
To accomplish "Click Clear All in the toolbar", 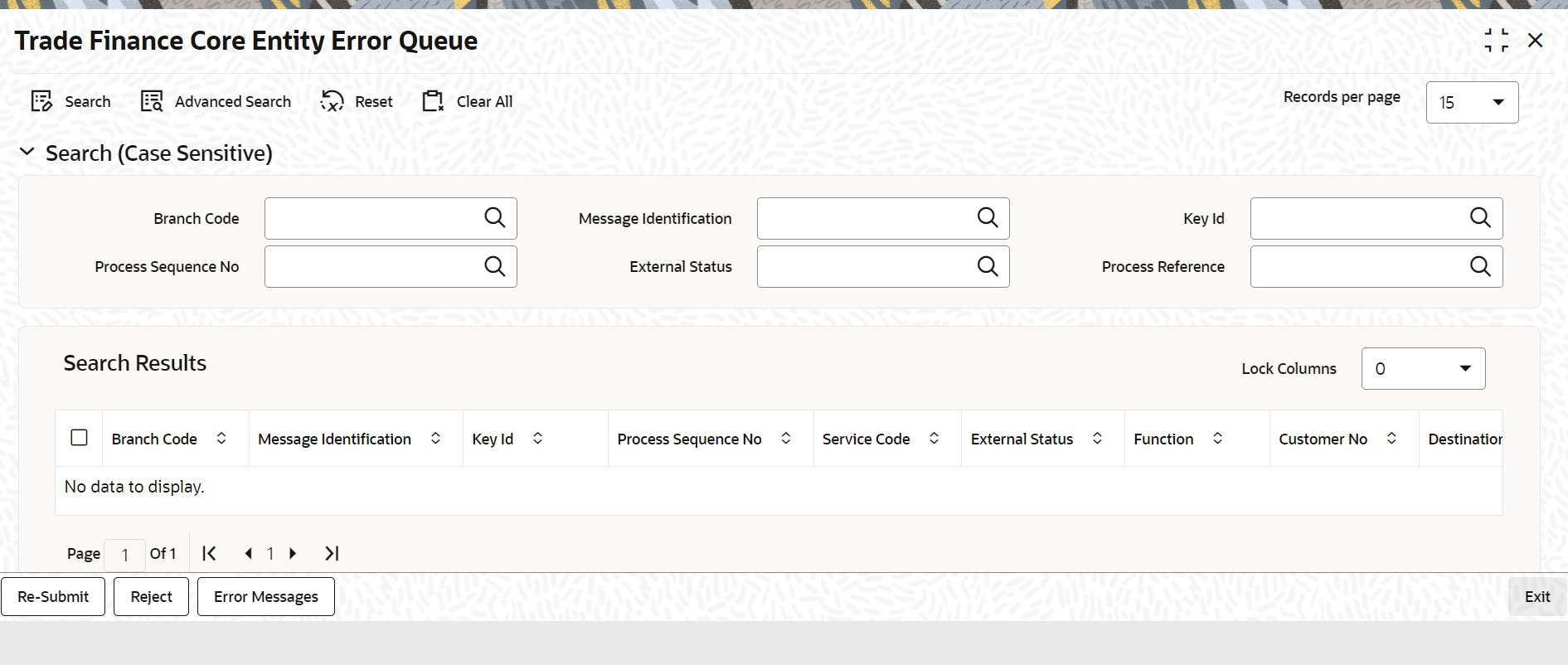I will point(468,101).
